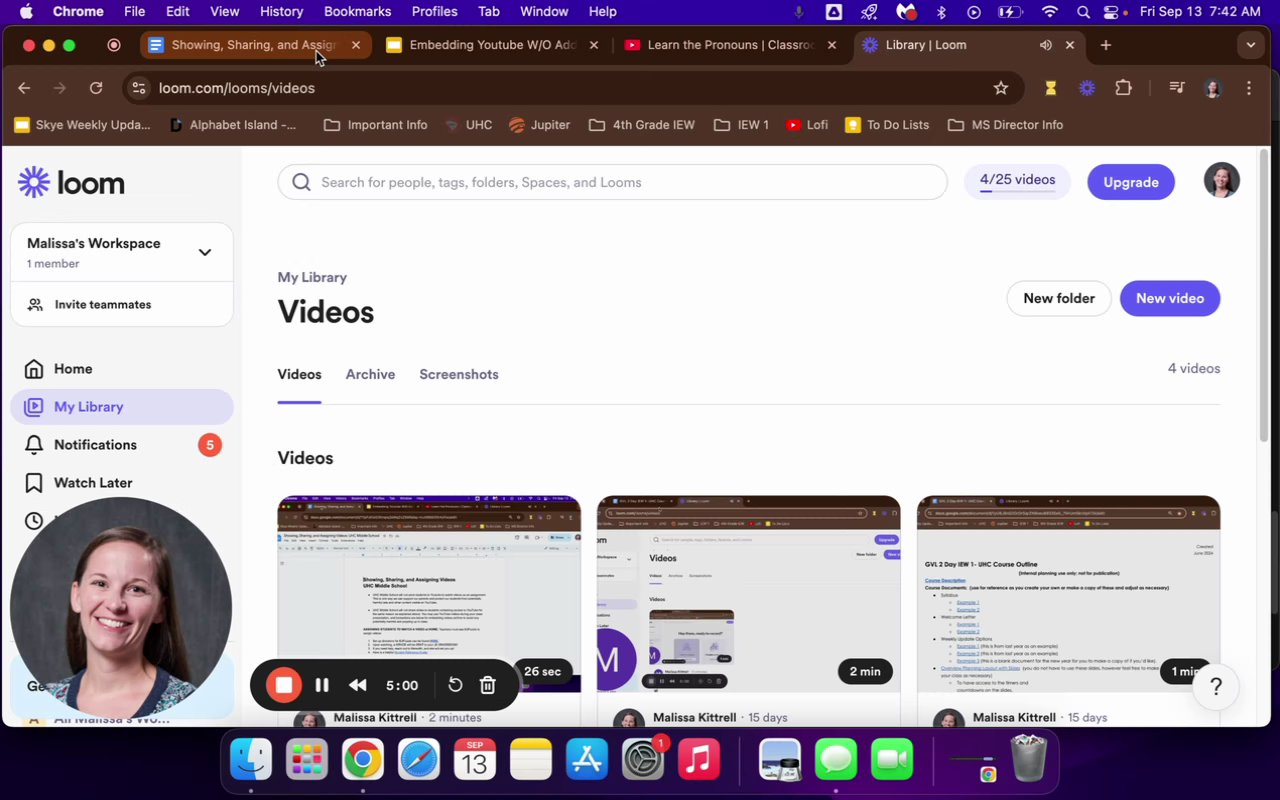Stop recording with the red stop button
The width and height of the screenshot is (1280, 800).
284,685
